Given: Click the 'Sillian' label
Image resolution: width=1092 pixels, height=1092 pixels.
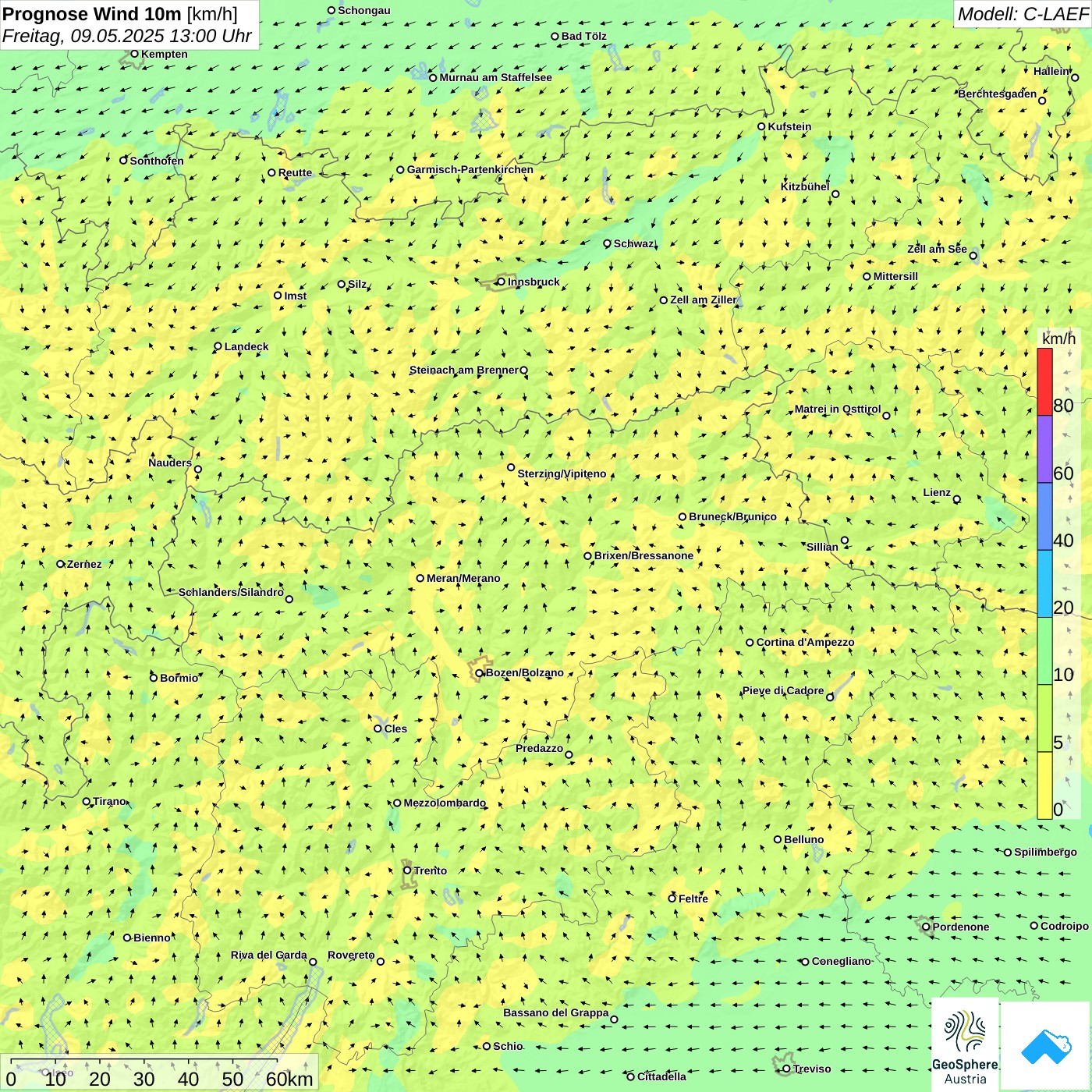Looking at the screenshot, I should coord(822,547).
